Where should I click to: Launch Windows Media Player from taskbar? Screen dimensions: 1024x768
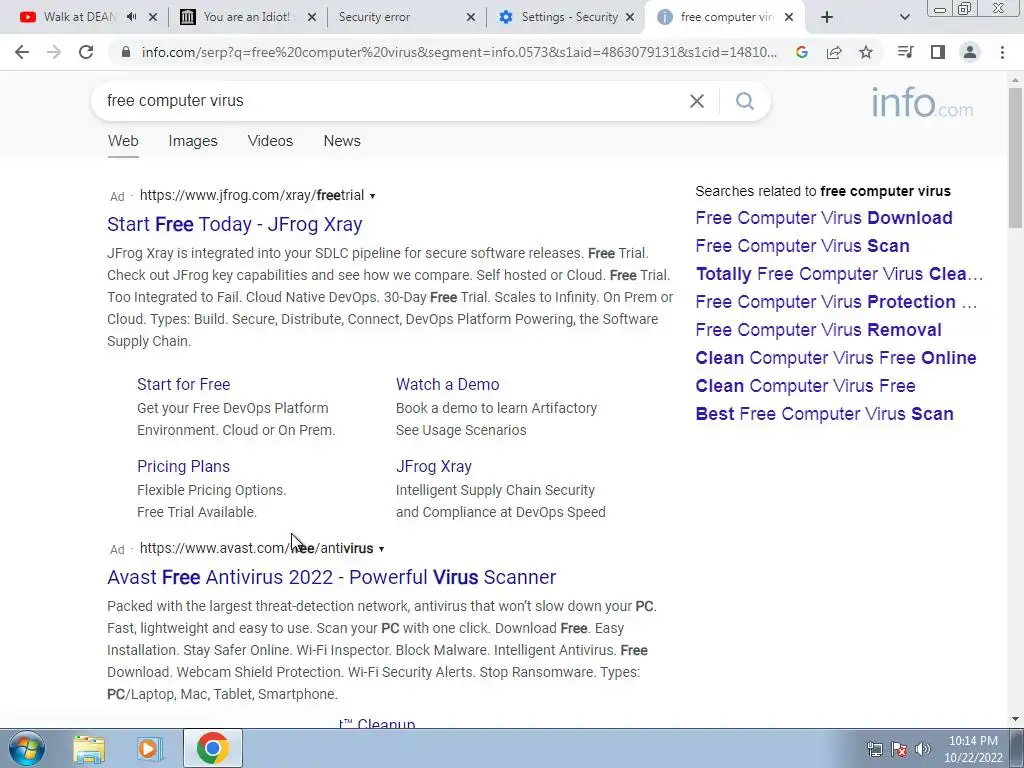149,748
